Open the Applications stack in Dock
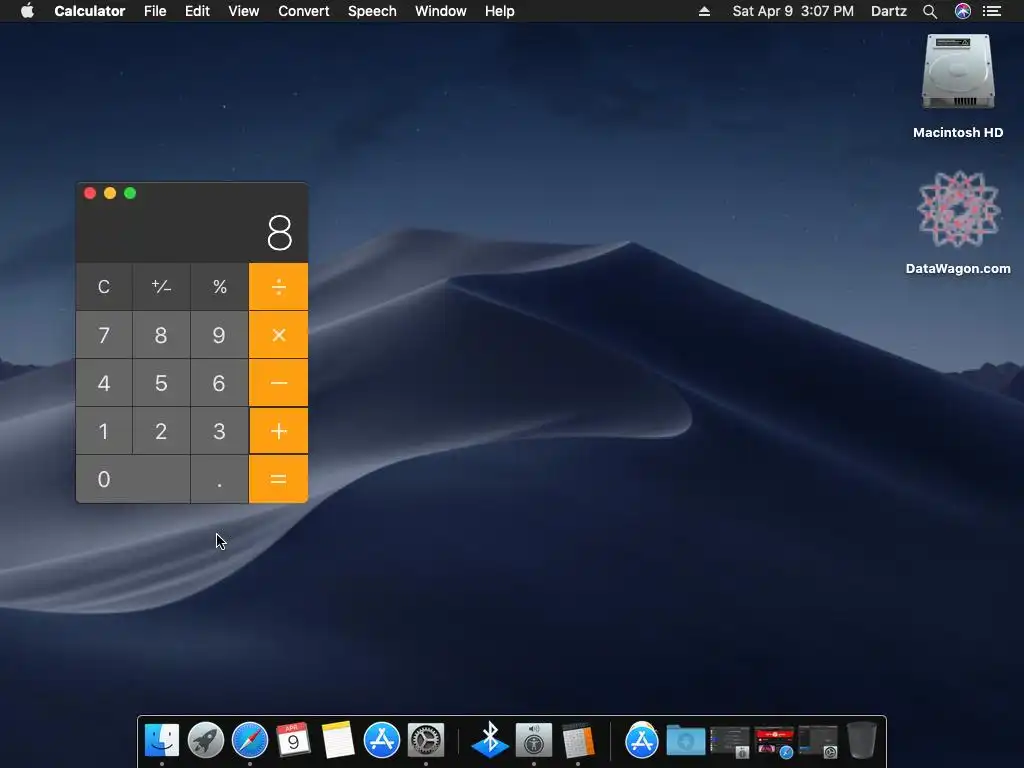This screenshot has width=1024, height=768. pyautogui.click(x=641, y=741)
